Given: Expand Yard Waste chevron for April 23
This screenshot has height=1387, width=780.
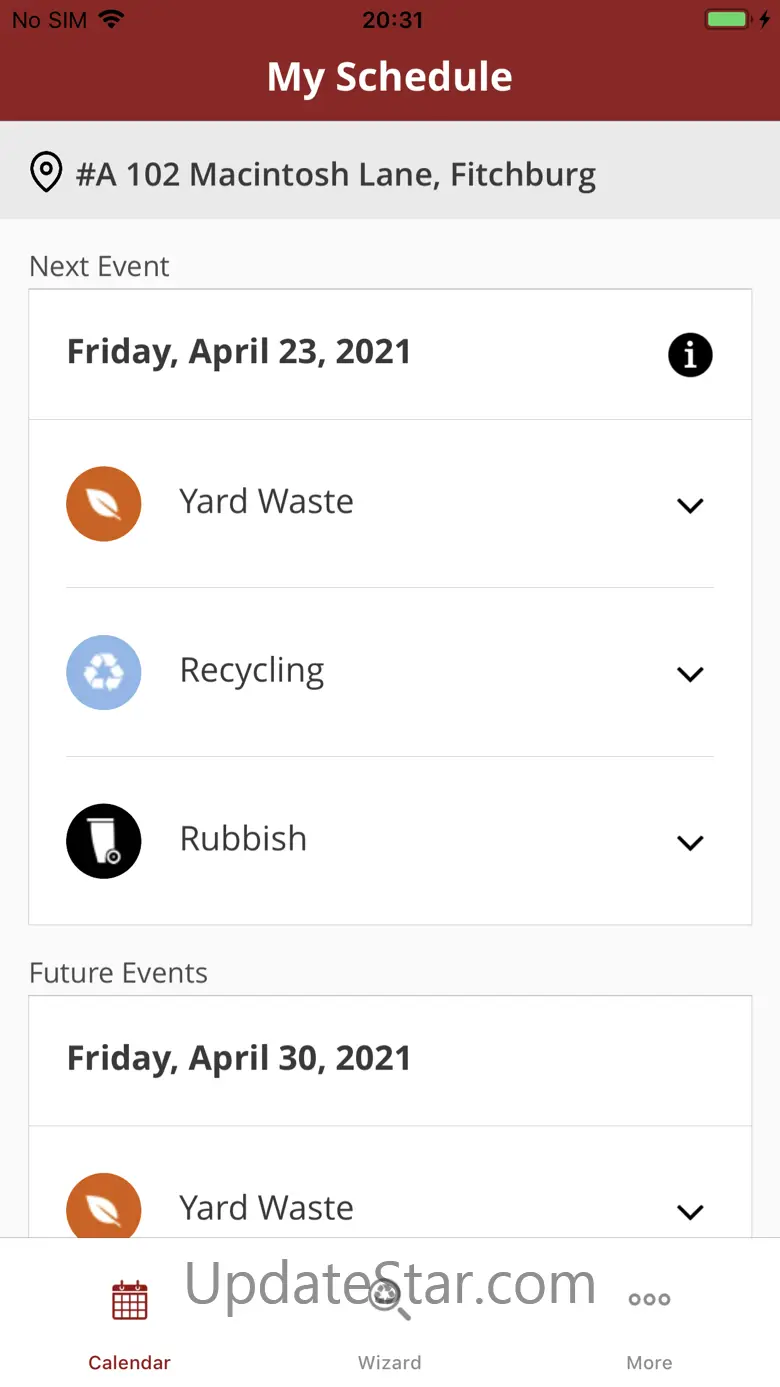Looking at the screenshot, I should click(690, 505).
